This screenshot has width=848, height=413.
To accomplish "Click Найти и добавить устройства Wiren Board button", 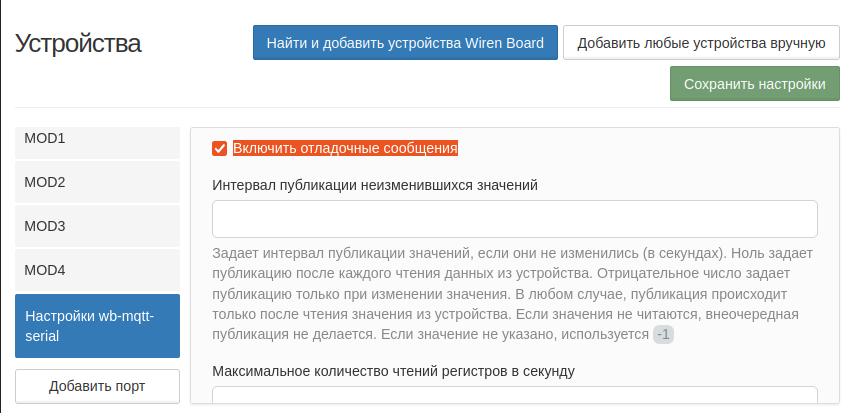I will point(405,43).
